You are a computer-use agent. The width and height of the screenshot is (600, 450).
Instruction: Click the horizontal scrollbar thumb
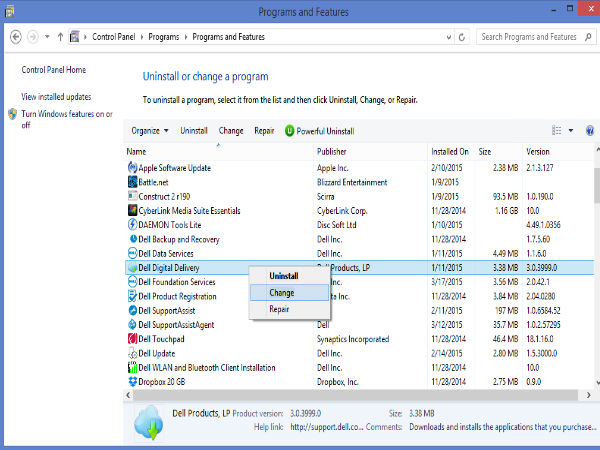point(355,395)
